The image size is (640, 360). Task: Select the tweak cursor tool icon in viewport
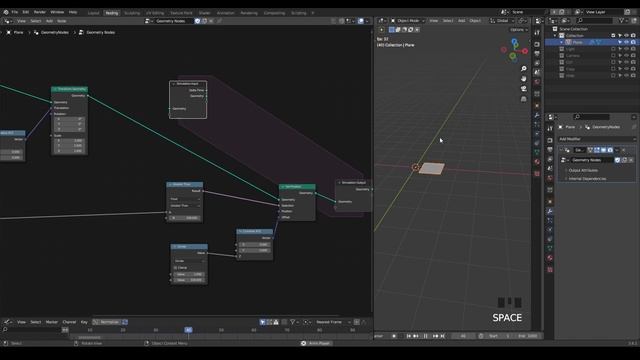[x=382, y=30]
